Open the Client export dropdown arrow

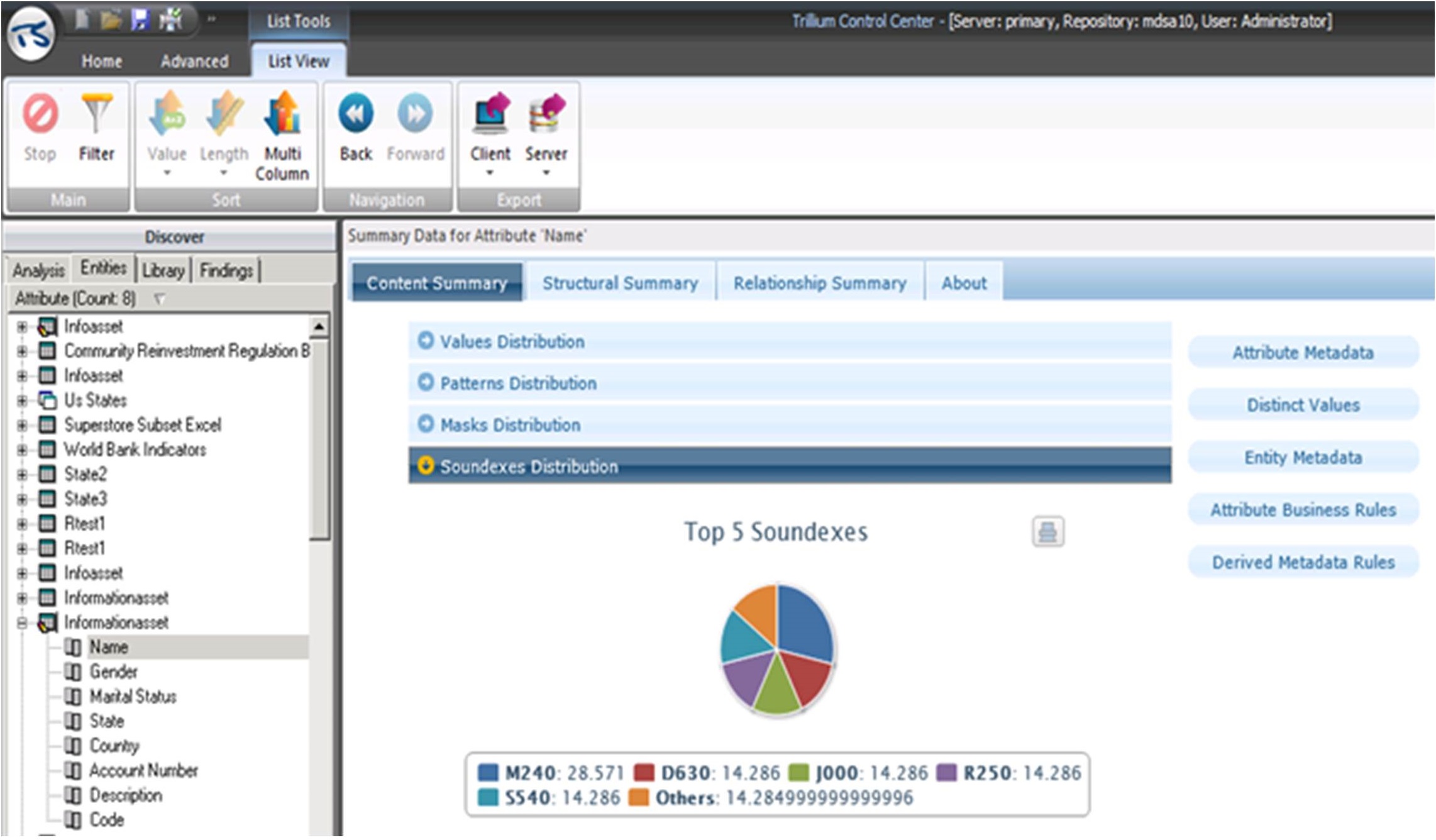490,172
